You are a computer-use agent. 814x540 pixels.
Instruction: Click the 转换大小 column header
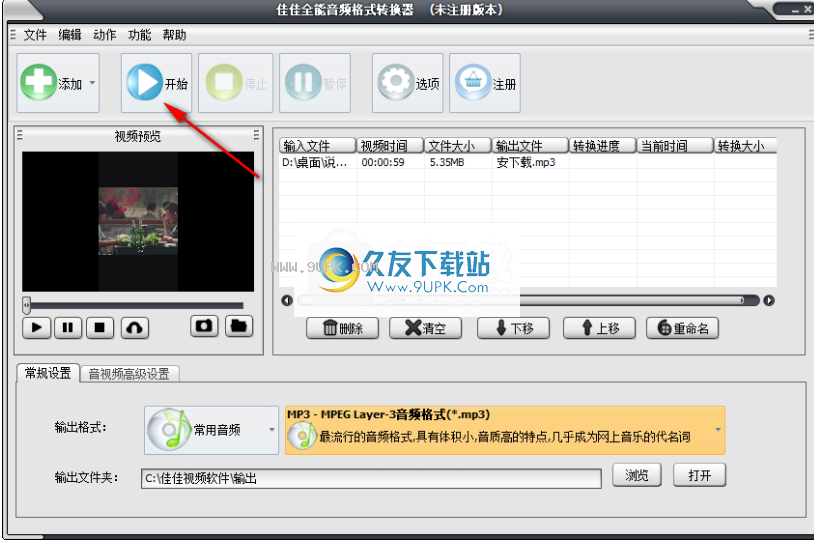click(x=745, y=145)
